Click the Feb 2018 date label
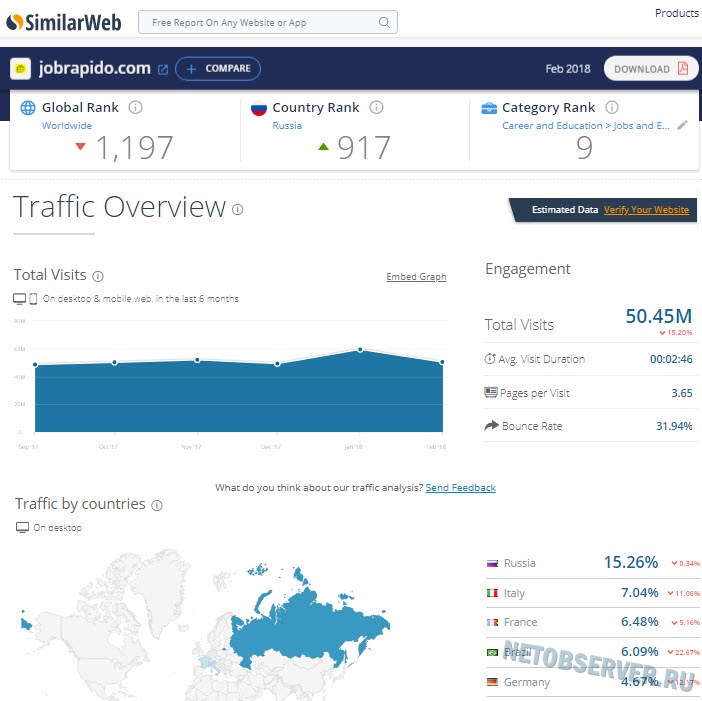 (x=568, y=69)
